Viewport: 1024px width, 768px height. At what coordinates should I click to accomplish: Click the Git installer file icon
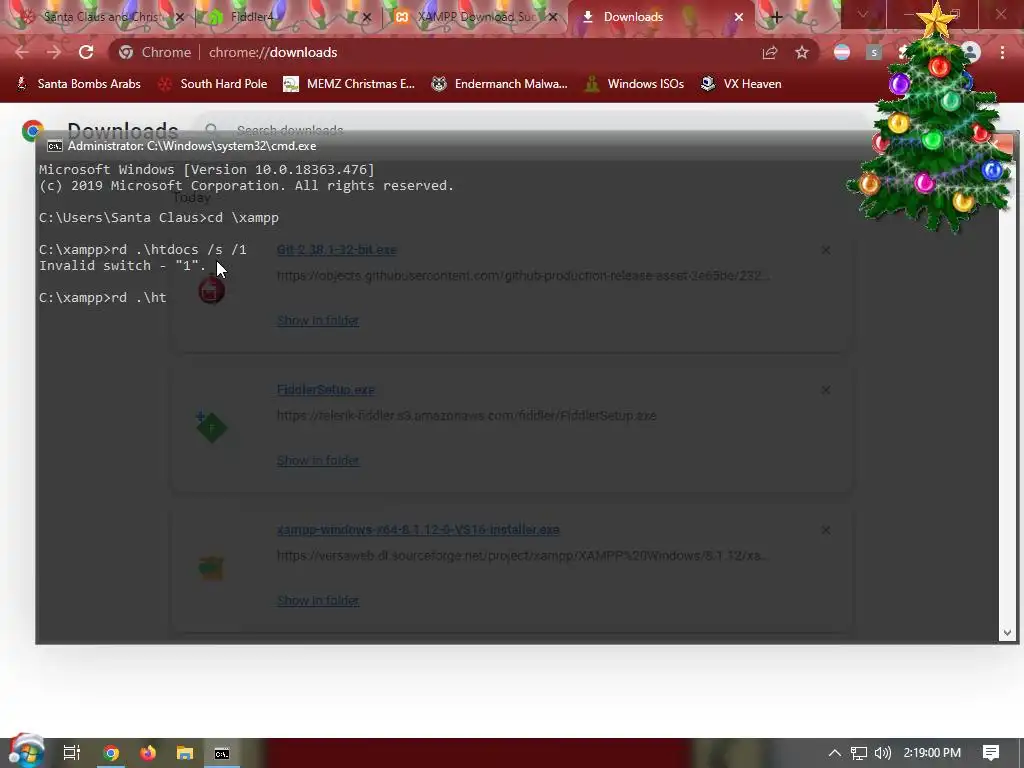click(x=211, y=290)
